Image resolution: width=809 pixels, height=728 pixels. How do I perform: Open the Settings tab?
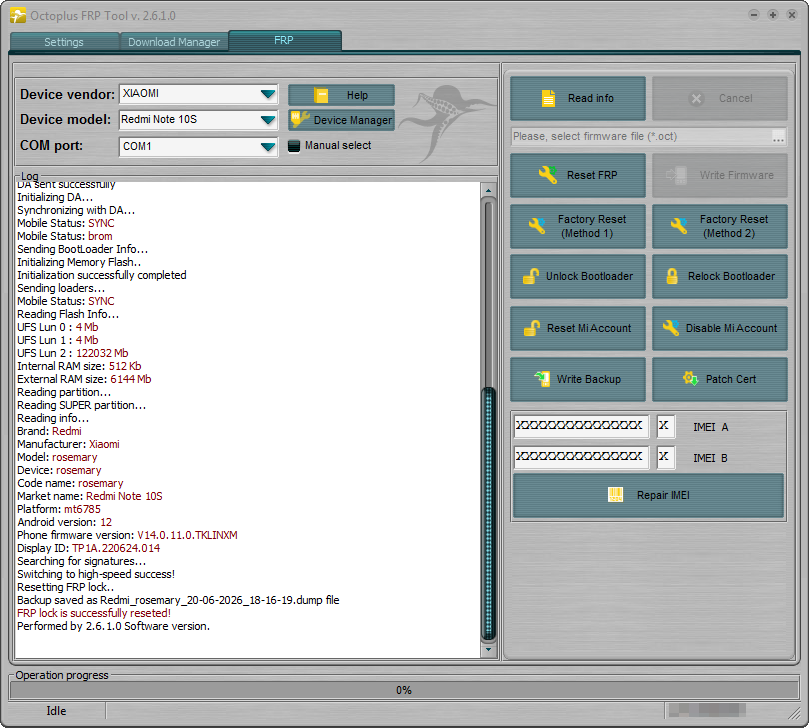(64, 42)
